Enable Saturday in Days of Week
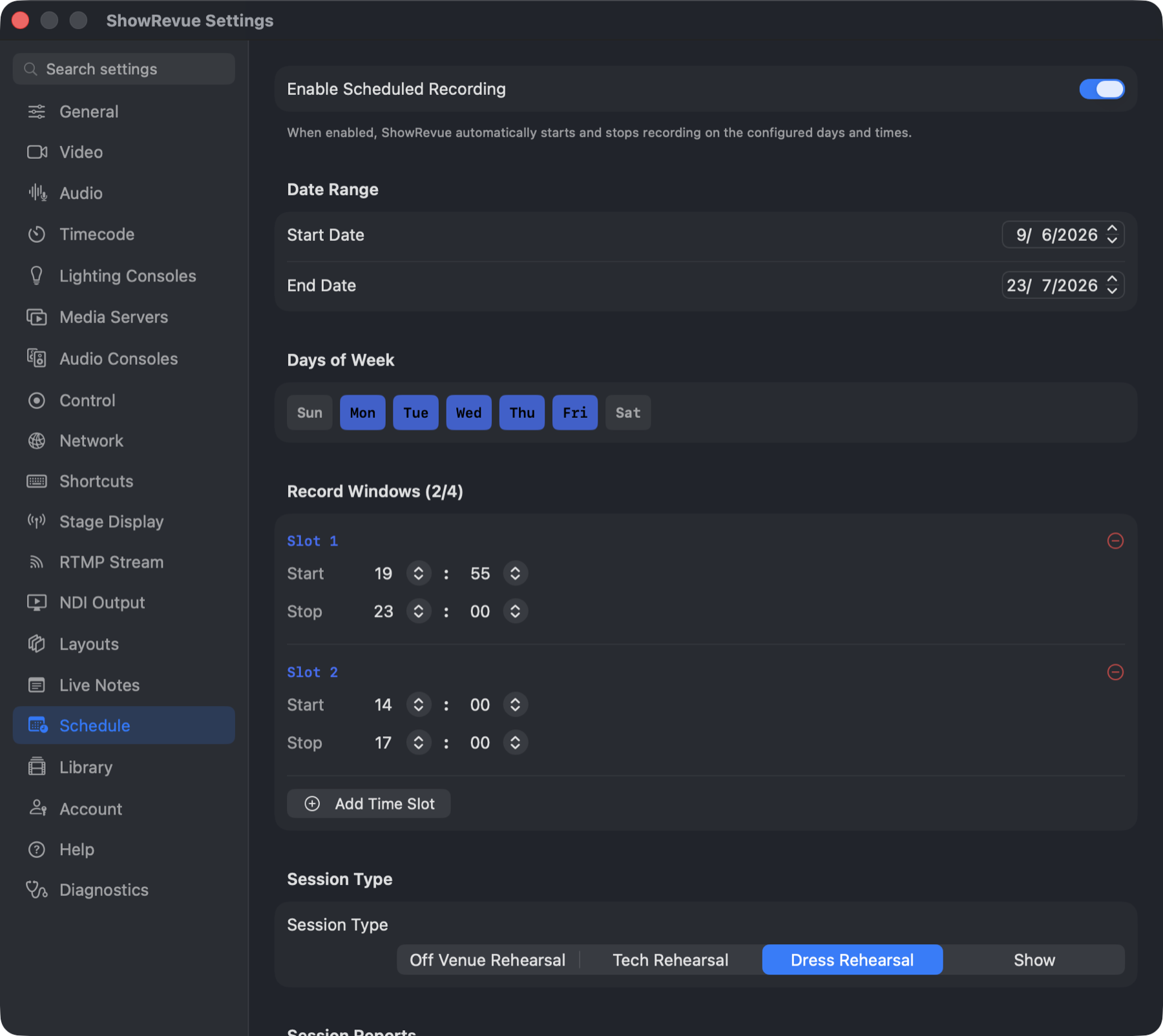The height and width of the screenshot is (1036, 1163). point(627,413)
